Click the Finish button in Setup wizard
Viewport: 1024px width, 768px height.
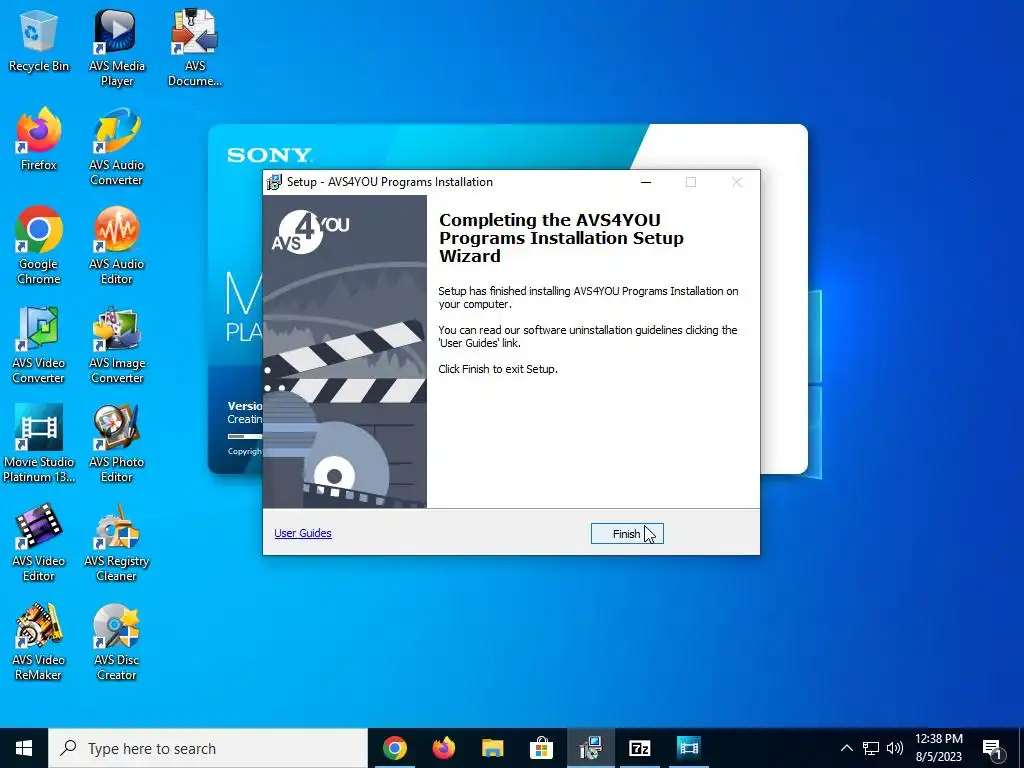pos(627,534)
